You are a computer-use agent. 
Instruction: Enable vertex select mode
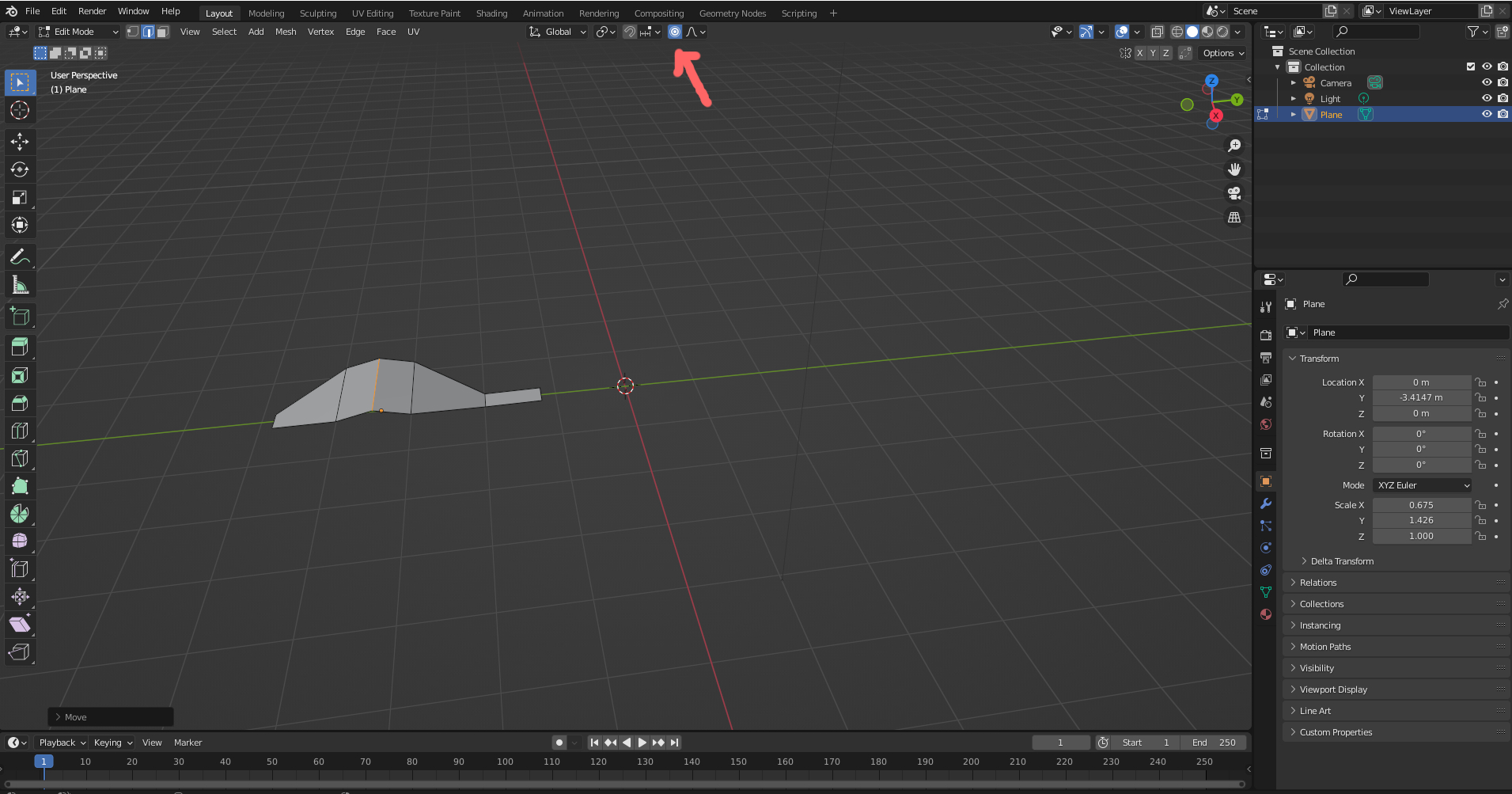(134, 32)
